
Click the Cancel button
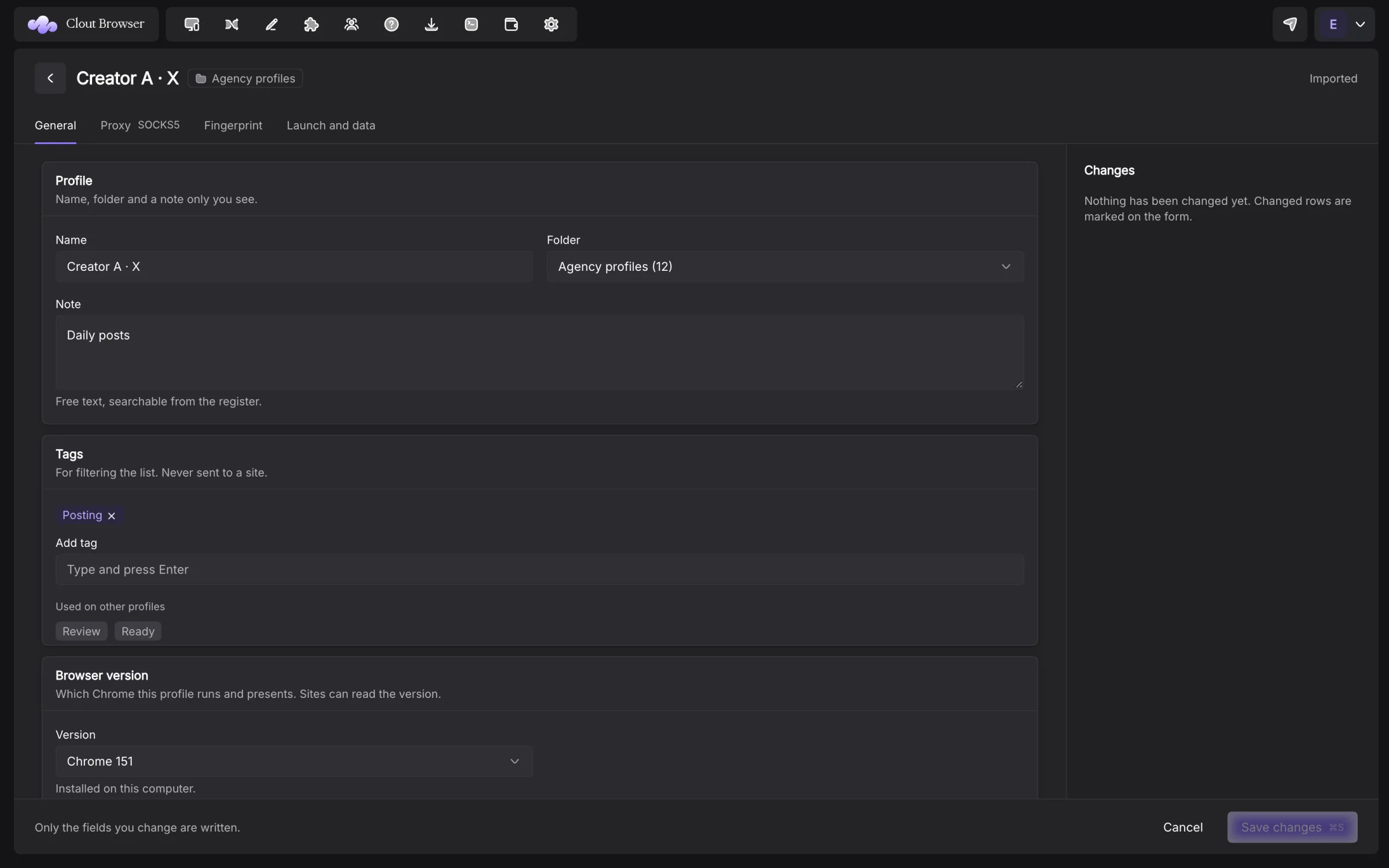(x=1183, y=827)
